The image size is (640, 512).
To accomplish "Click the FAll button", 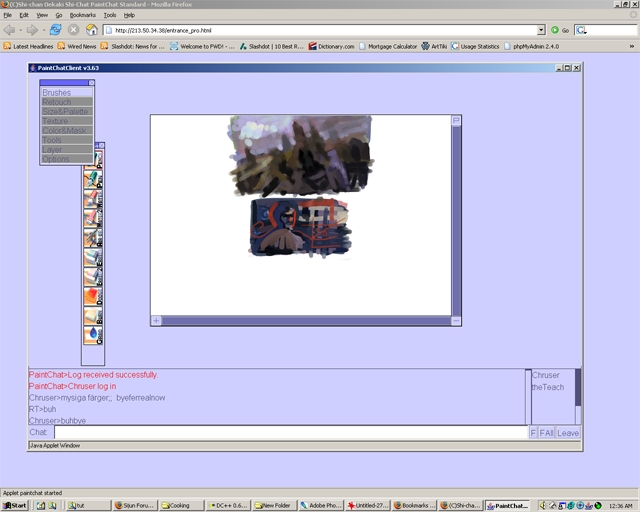I will pyautogui.click(x=546, y=433).
